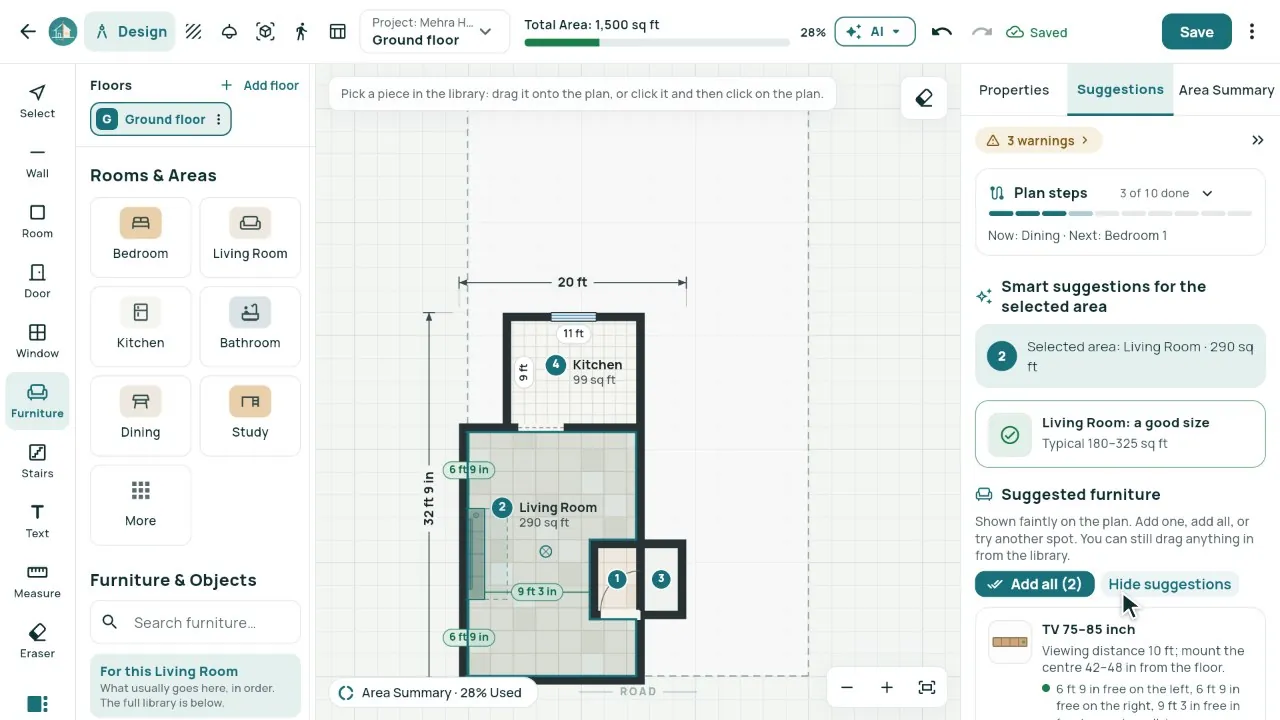Open the AI dropdown menu
Screen dimensions: 1280x720
[x=875, y=32]
